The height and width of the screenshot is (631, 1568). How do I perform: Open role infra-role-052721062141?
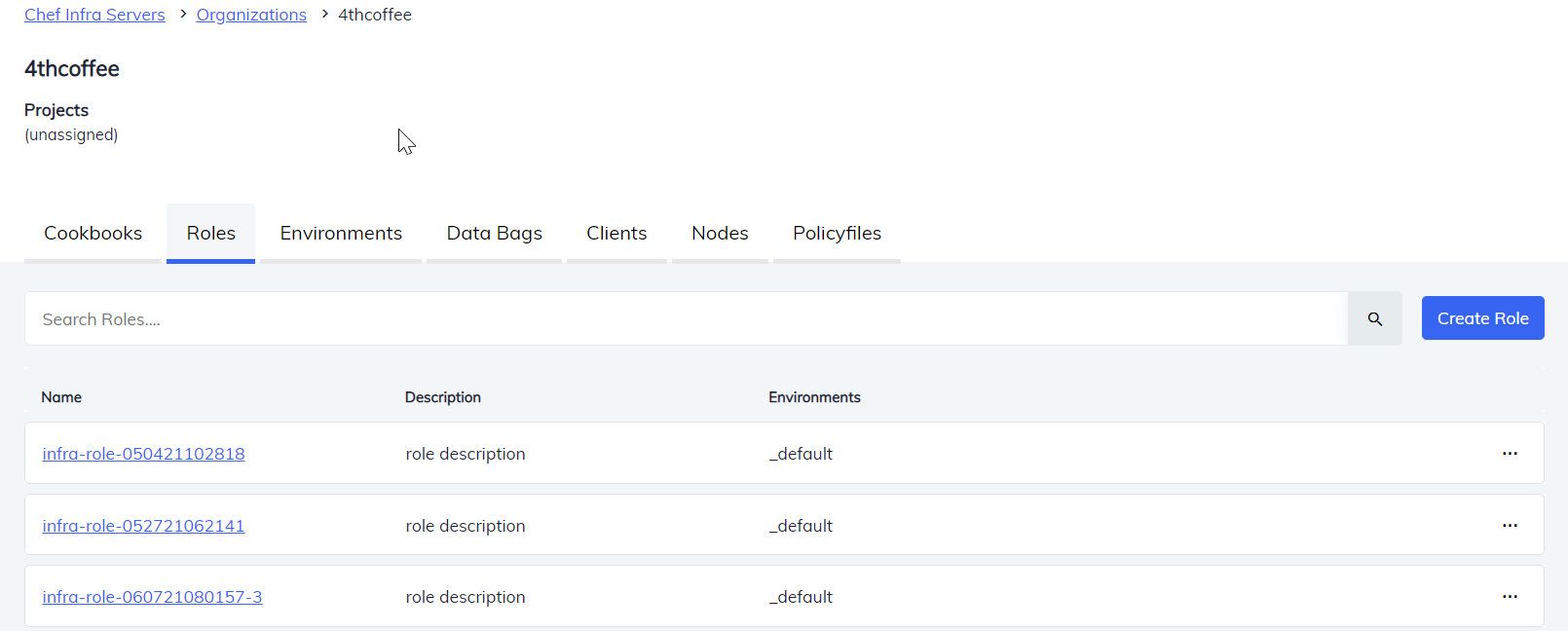pos(143,526)
